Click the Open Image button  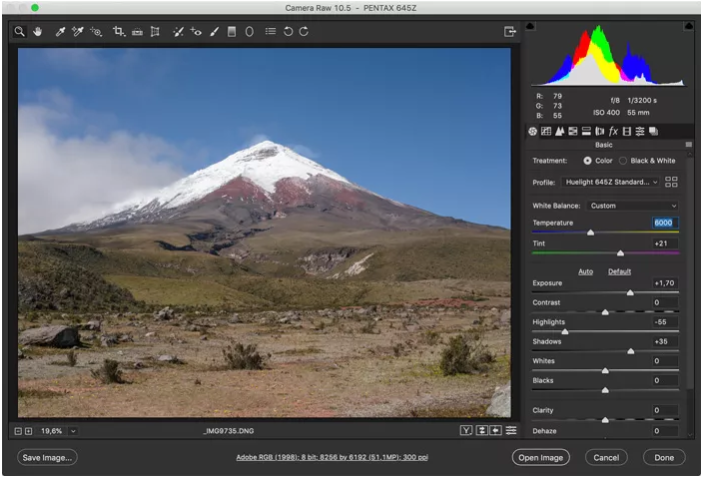[x=541, y=457]
